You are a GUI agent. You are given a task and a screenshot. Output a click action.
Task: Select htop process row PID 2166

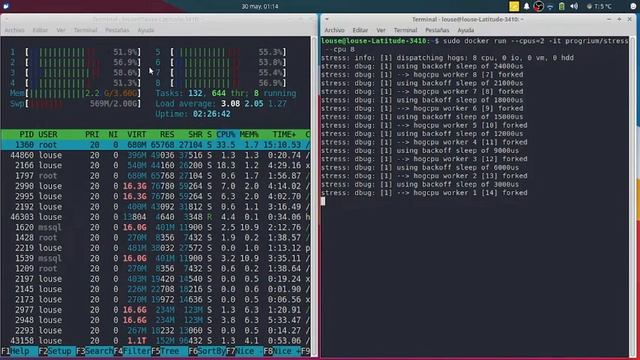pos(156,165)
